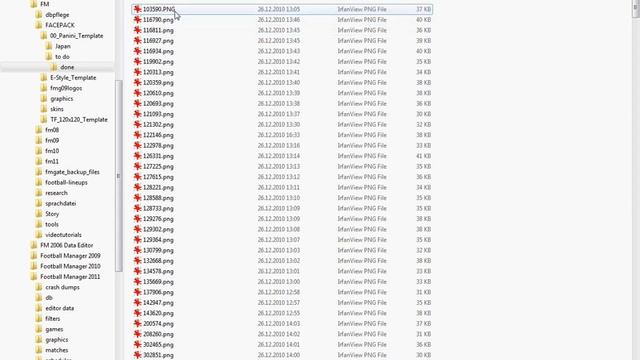This screenshot has width=640, height=360.
Task: Select the crash dumps folder
Action: [x=62, y=287]
